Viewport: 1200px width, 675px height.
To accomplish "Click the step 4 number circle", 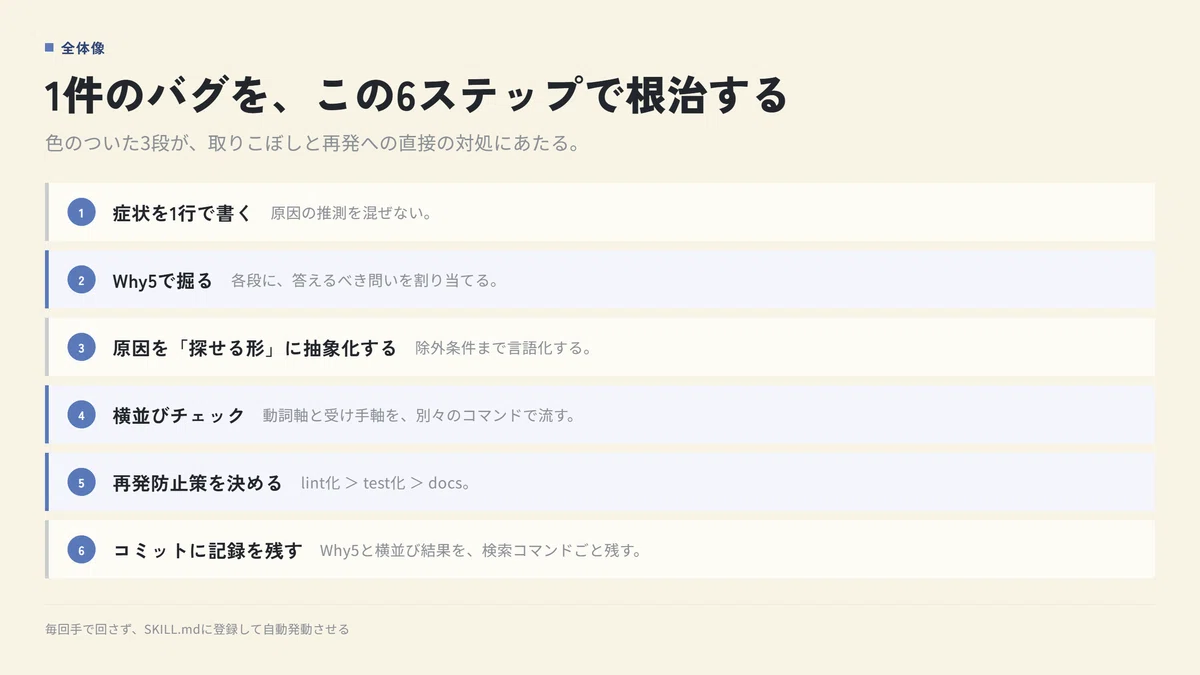I will (81, 414).
